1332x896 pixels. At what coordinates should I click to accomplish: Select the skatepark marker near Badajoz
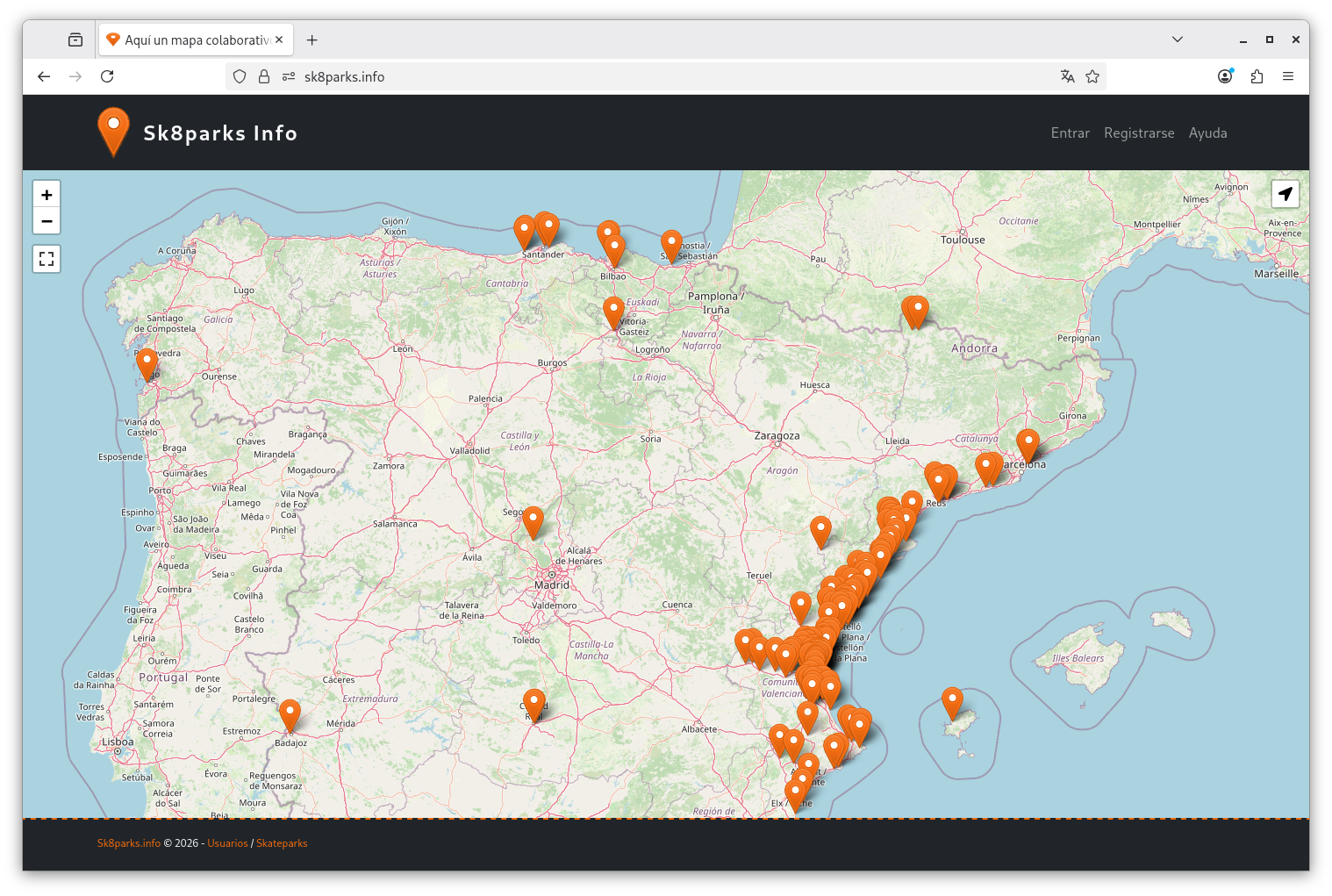point(290,714)
